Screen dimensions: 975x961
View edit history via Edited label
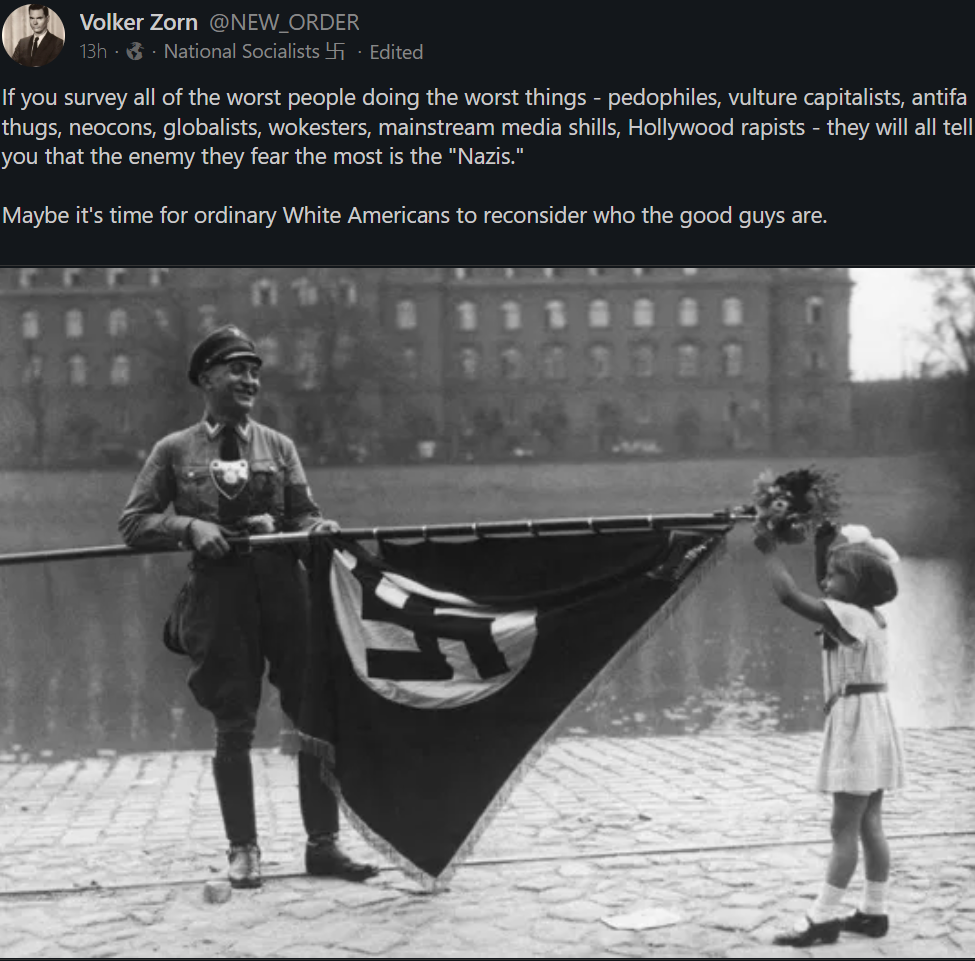pos(396,52)
